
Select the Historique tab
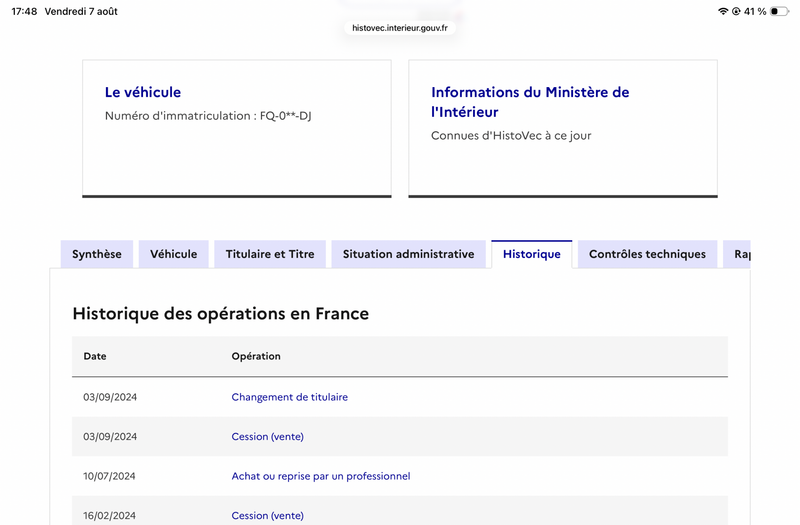532,254
